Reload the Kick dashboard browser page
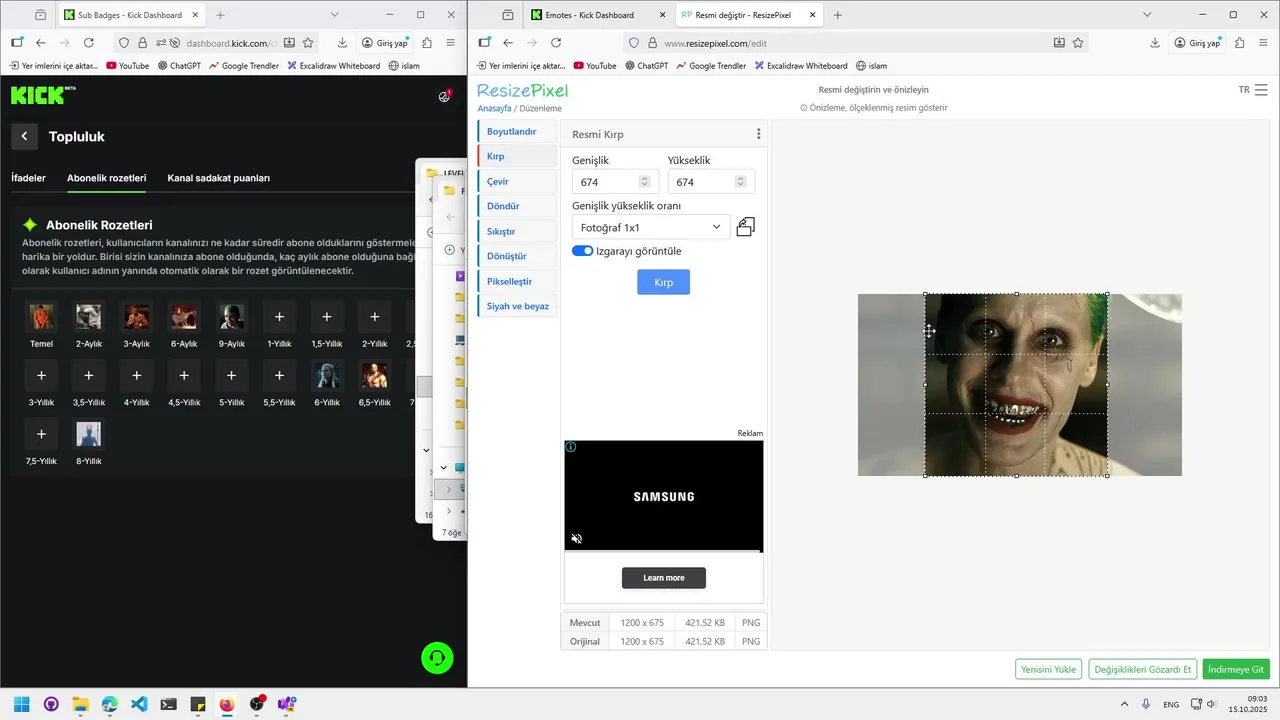The image size is (1280, 720). (89, 43)
